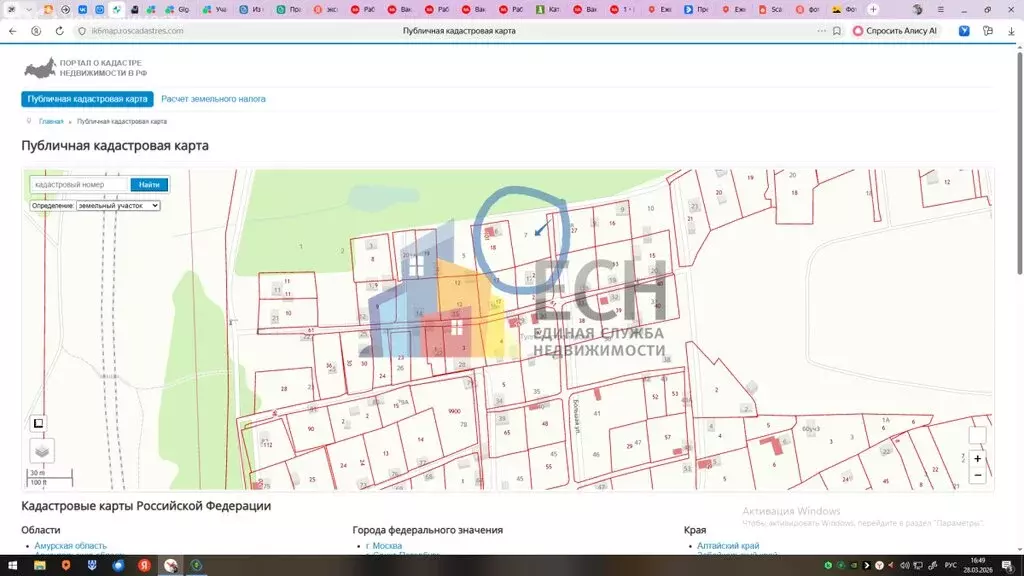Click the browser back arrow
The width and height of the screenshot is (1024, 576).
tap(12, 31)
